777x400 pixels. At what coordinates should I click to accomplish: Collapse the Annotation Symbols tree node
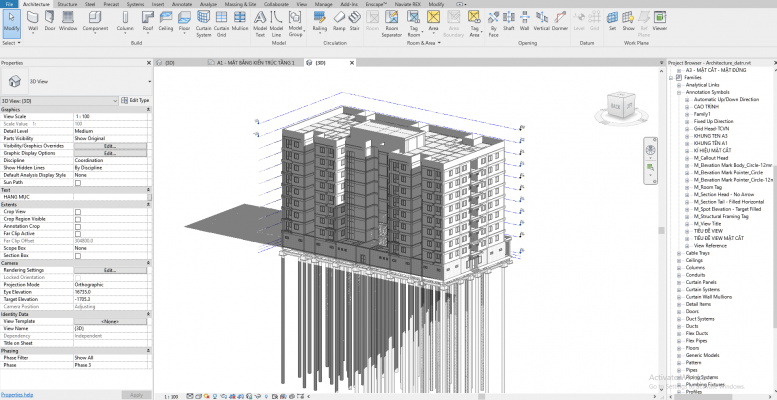[679, 92]
